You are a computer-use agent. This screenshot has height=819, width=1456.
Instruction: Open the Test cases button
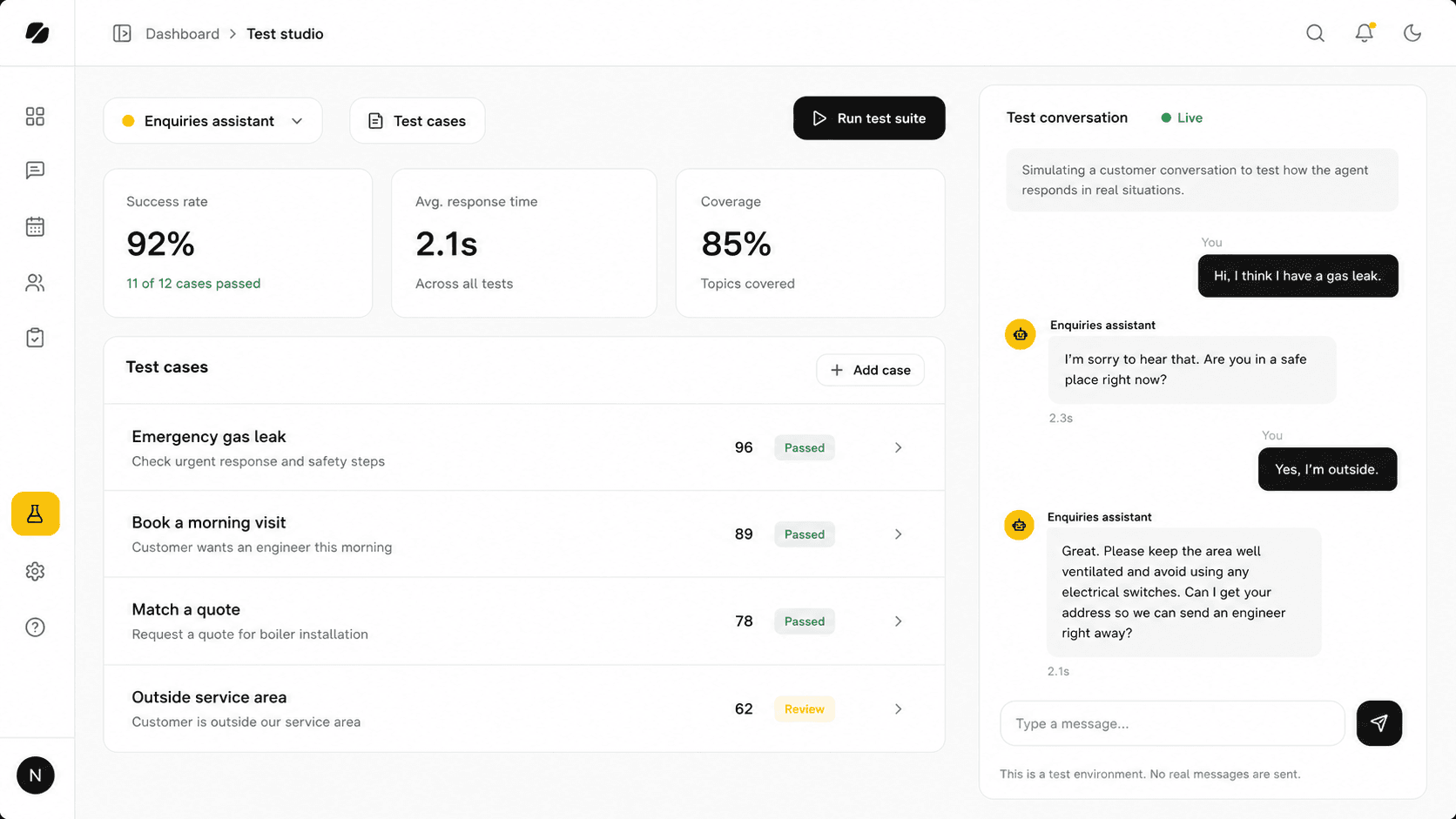[417, 121]
